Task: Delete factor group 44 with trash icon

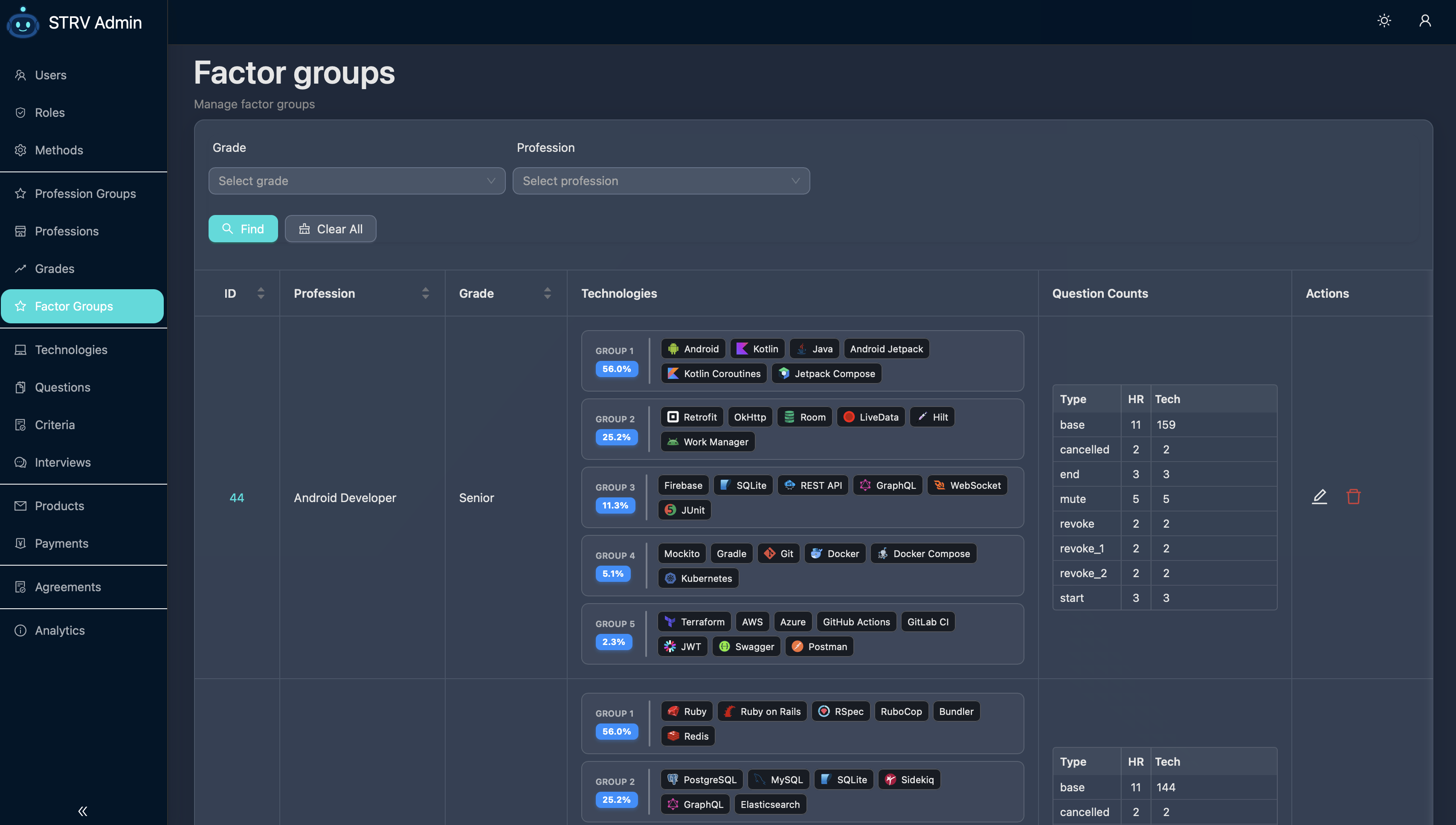Action: (1353, 497)
